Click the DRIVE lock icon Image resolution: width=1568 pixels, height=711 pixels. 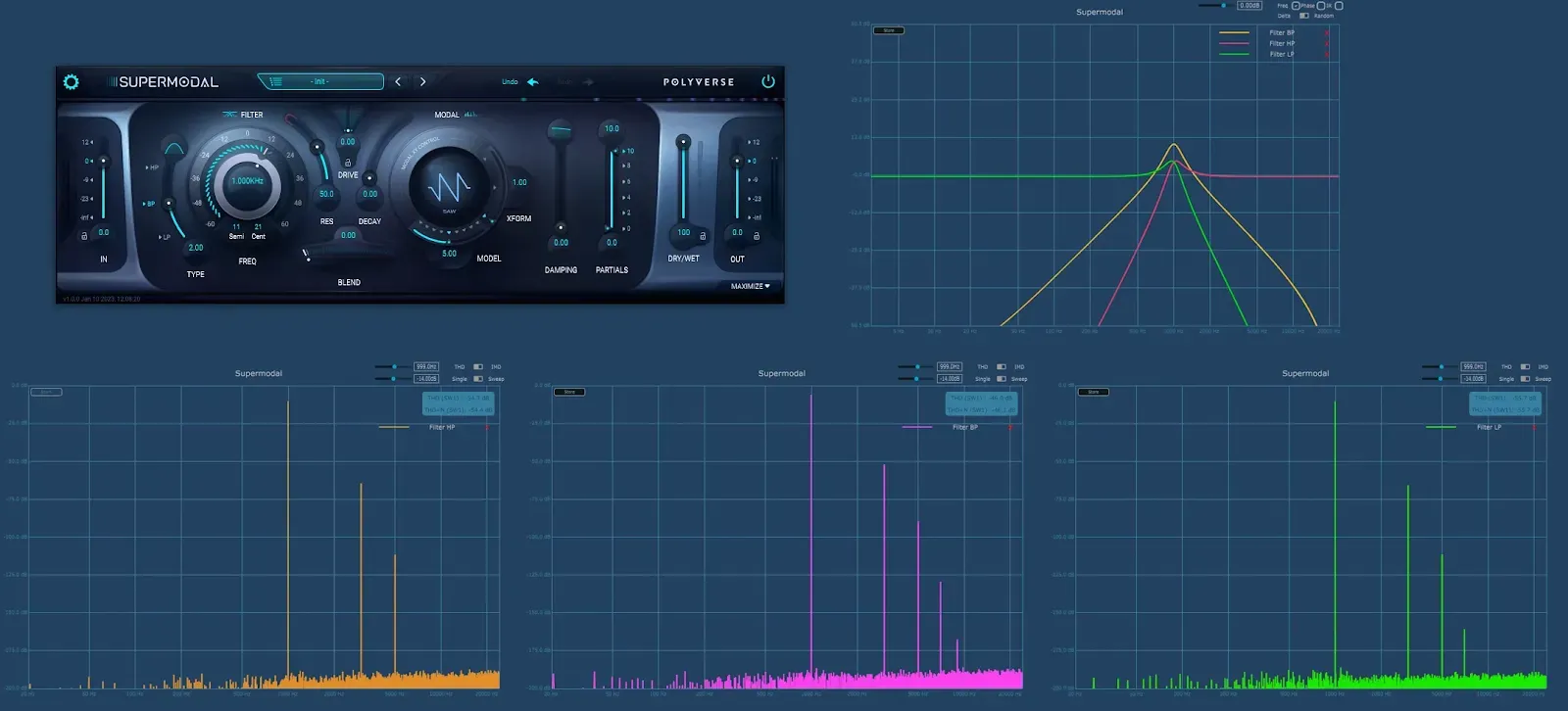[x=347, y=163]
